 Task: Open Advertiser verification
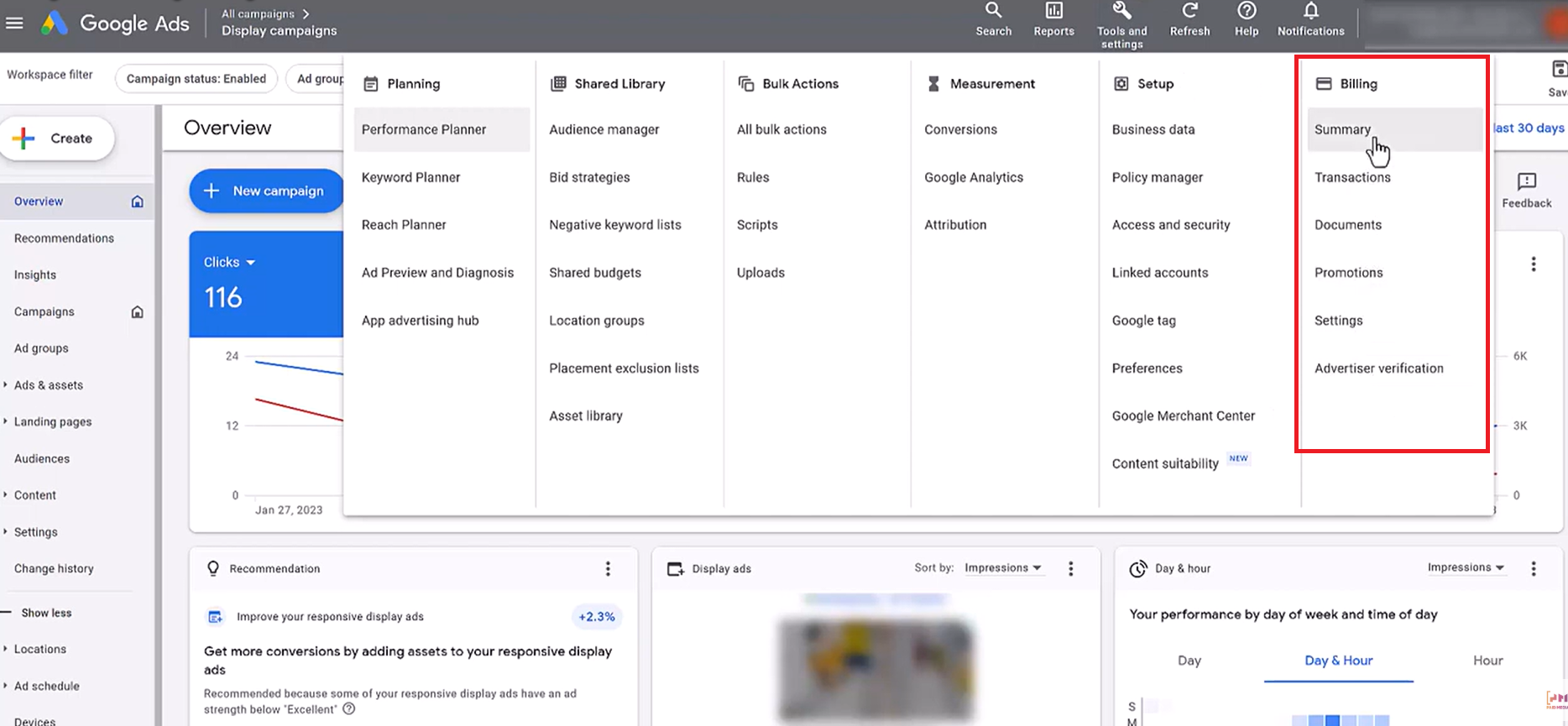pos(1379,368)
